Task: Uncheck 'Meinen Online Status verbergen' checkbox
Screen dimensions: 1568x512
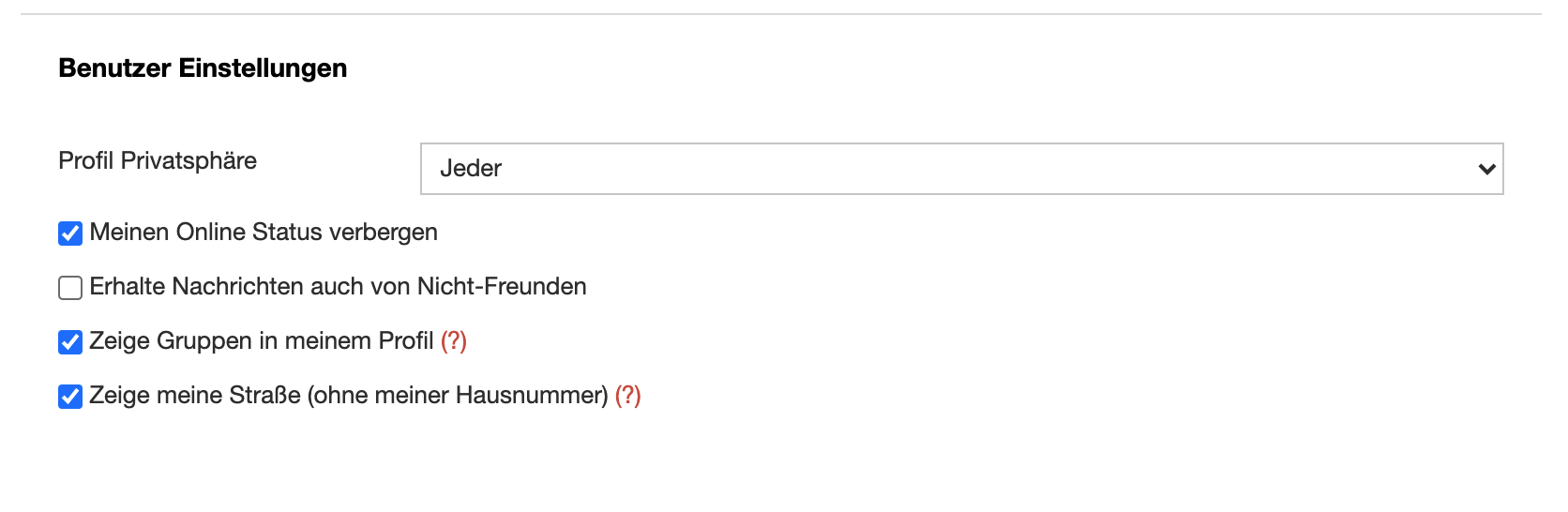Action: click(x=70, y=233)
